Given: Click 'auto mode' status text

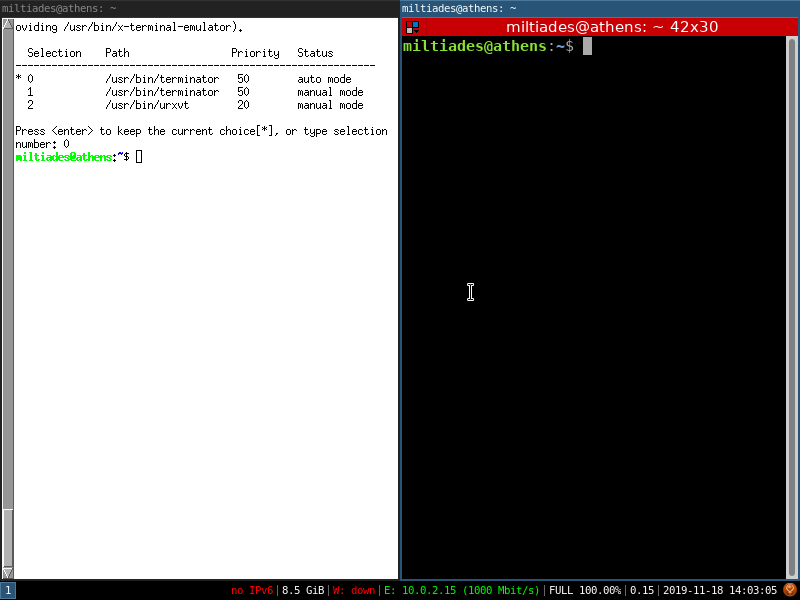Looking at the screenshot, I should pyautogui.click(x=324, y=79).
